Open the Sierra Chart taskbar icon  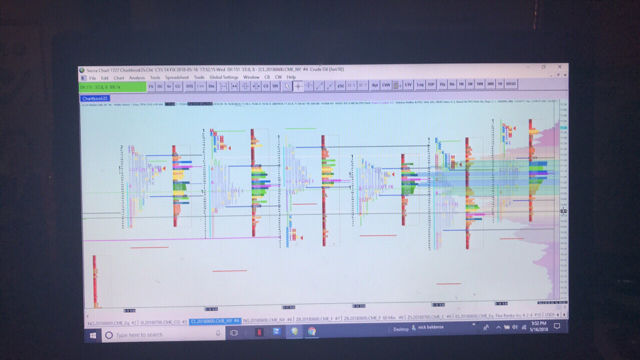[x=294, y=331]
